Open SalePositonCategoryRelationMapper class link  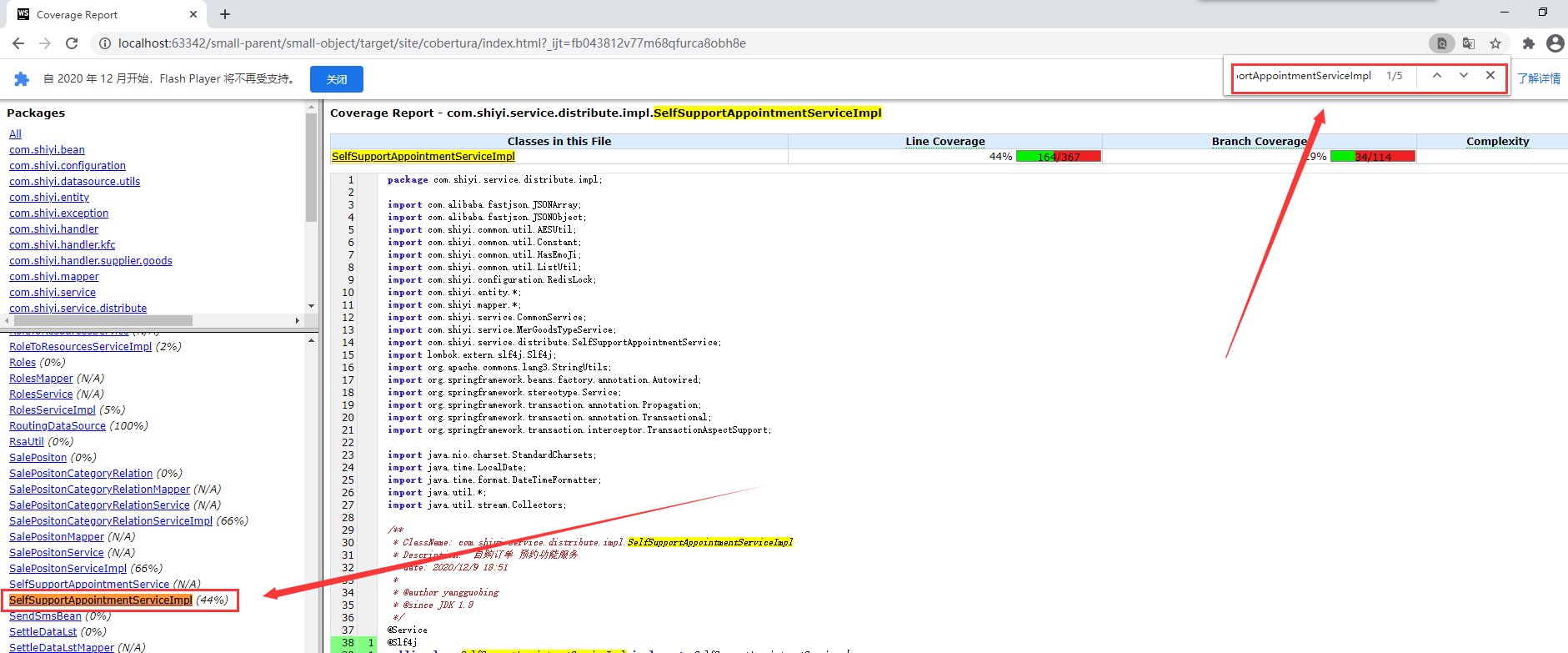click(99, 490)
